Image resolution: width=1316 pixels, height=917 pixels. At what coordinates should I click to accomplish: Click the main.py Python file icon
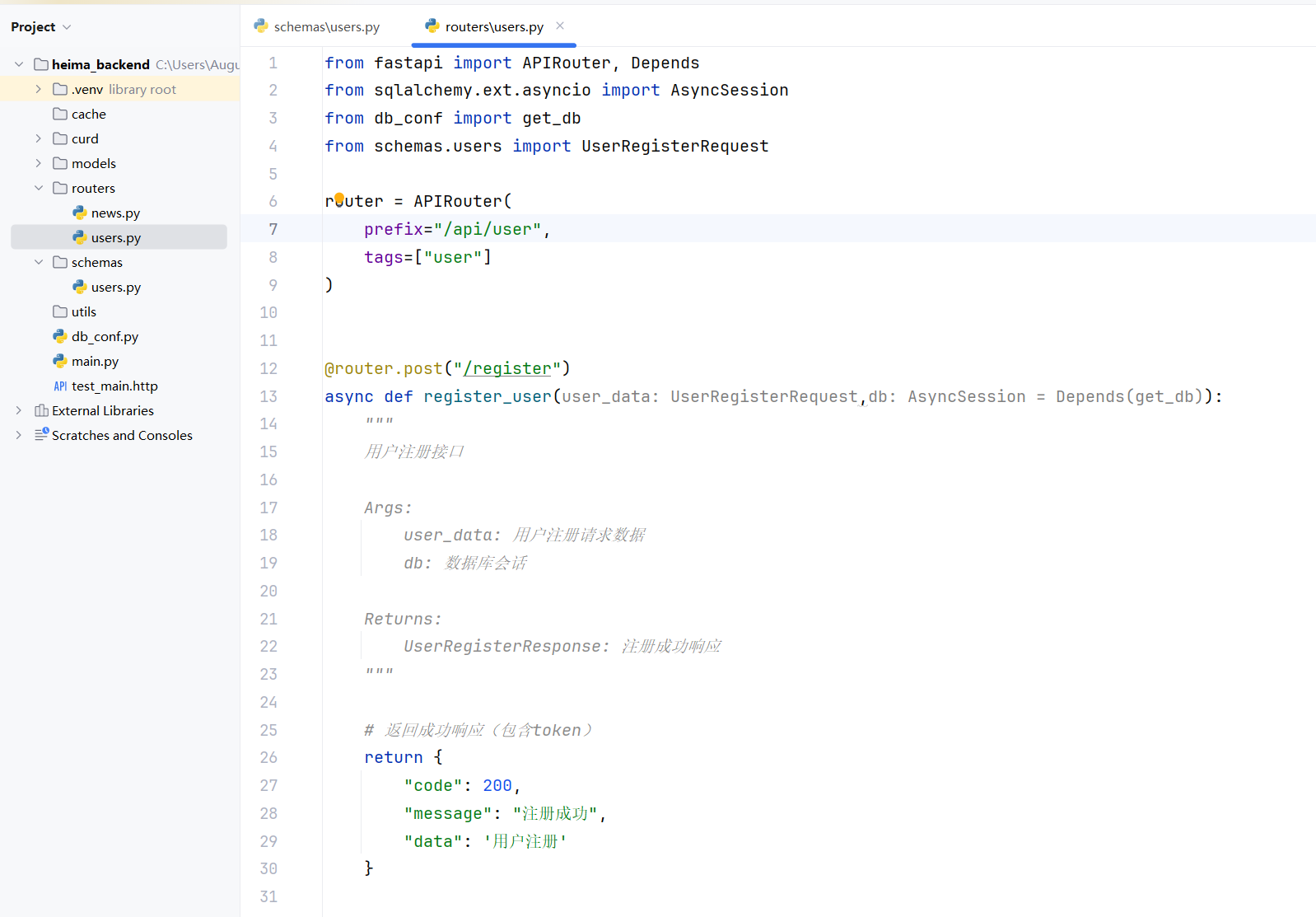point(60,361)
